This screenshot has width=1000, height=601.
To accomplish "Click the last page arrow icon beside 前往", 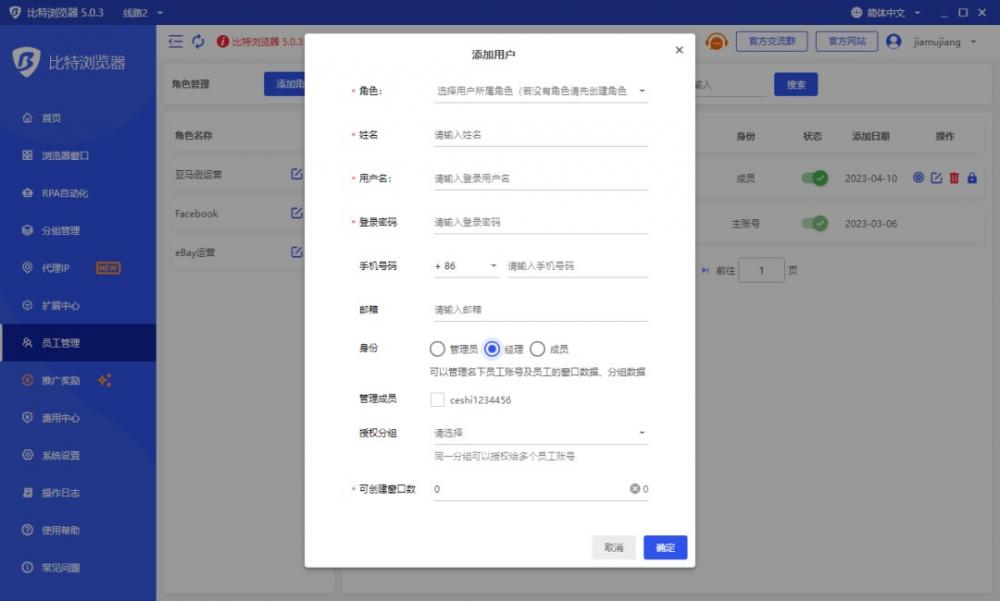I will tap(705, 271).
